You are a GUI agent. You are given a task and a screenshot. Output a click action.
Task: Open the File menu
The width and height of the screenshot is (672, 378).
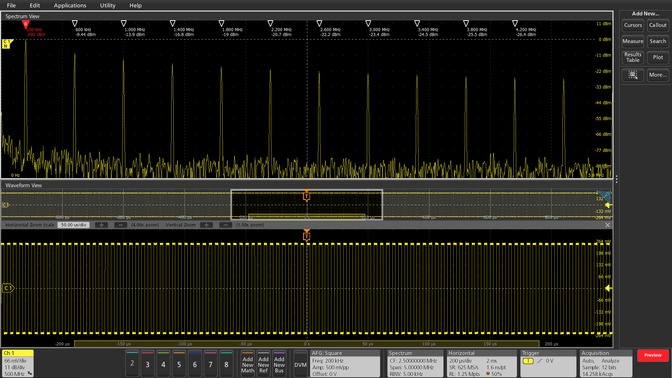[11, 5]
